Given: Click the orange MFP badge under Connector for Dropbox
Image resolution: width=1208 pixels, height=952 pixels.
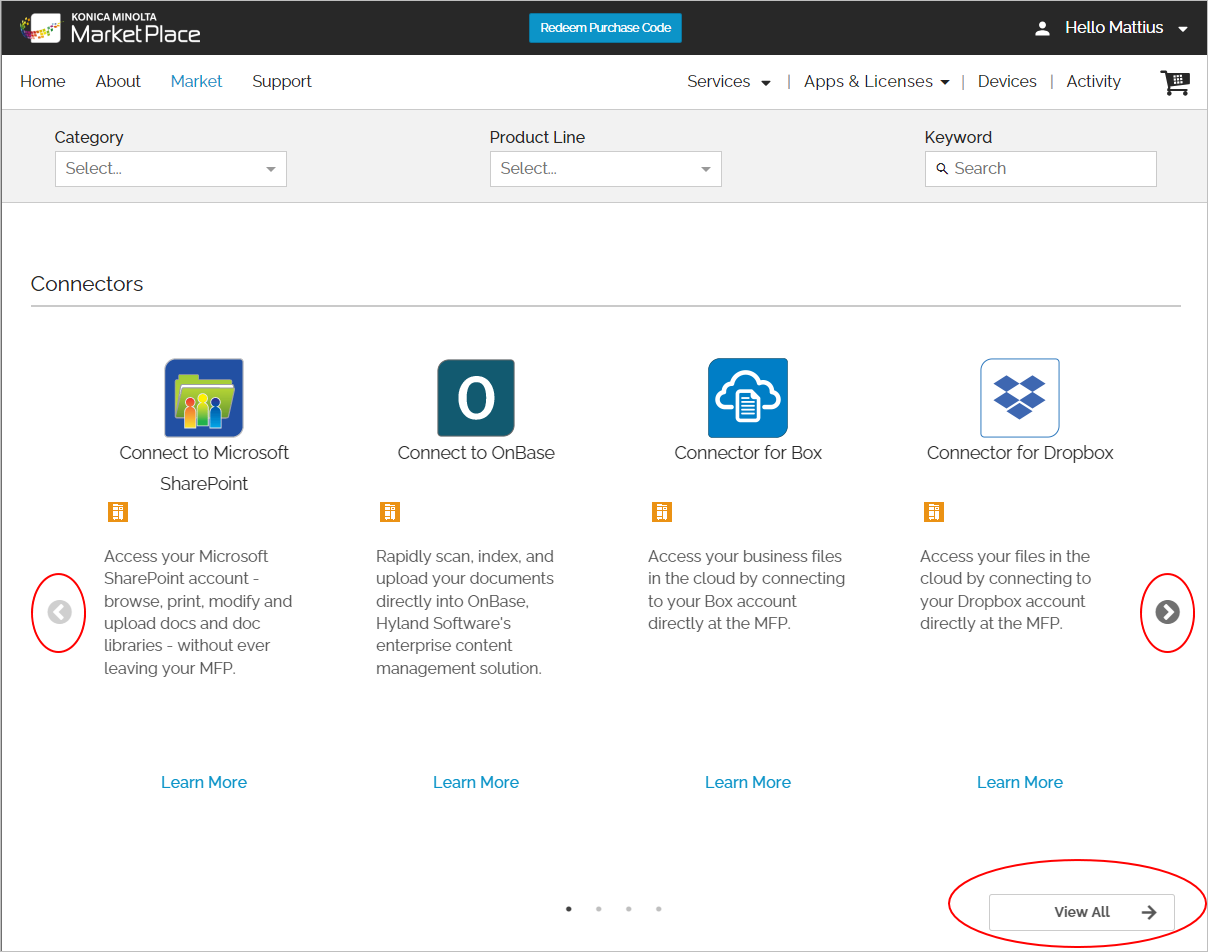Looking at the screenshot, I should 934,512.
